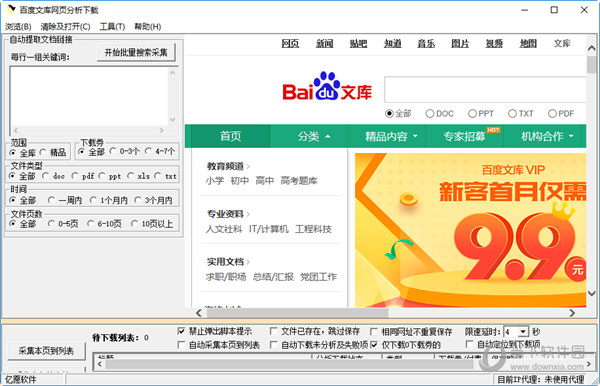The width and height of the screenshot is (600, 386).
Task: Open the 实用文档 category
Action: tap(225, 262)
